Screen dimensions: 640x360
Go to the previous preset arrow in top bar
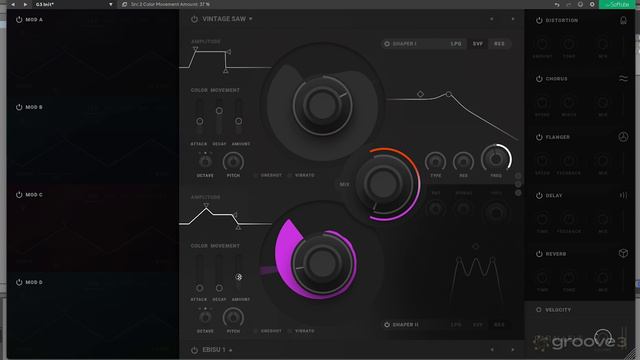pyautogui.click(x=13, y=4)
